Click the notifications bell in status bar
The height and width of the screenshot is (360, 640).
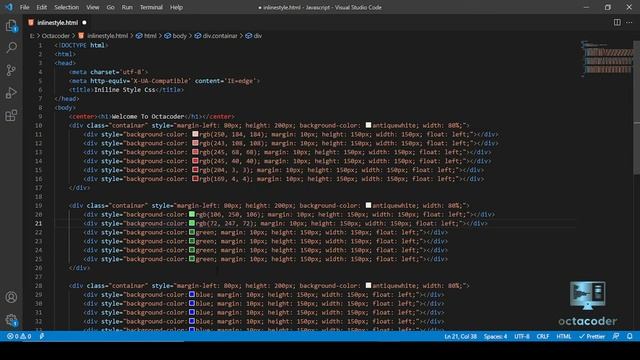point(629,336)
